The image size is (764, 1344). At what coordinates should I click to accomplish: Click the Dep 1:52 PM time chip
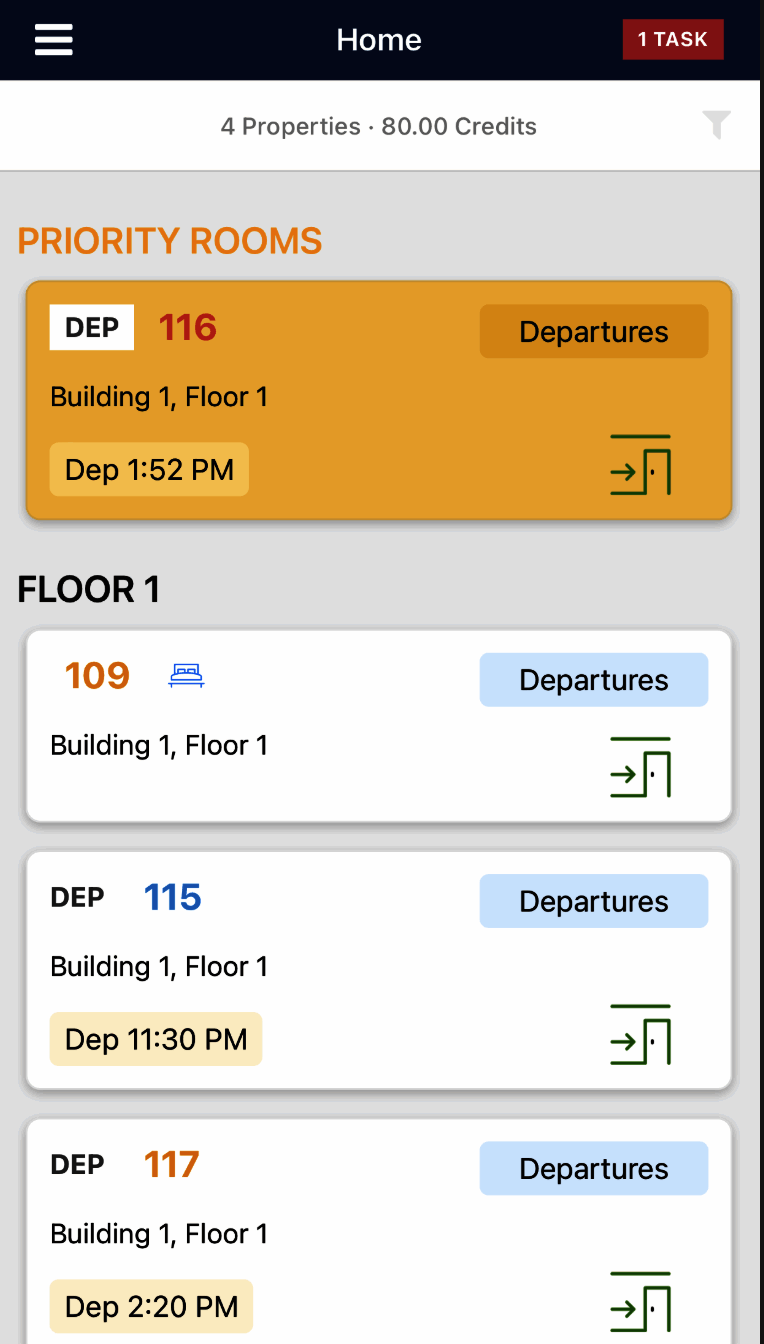[x=149, y=470]
